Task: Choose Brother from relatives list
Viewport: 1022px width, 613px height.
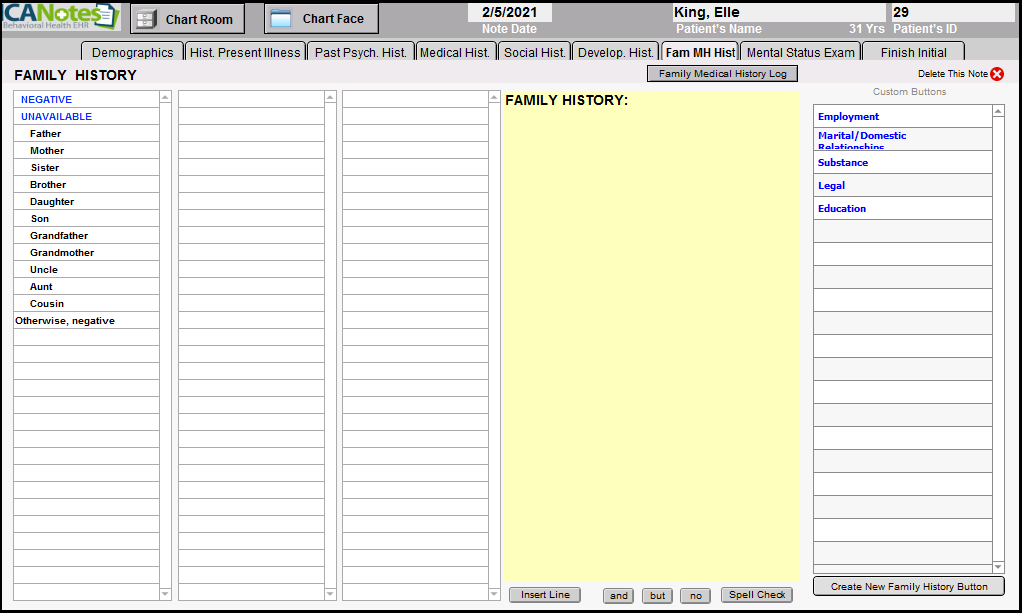Action: tap(86, 185)
